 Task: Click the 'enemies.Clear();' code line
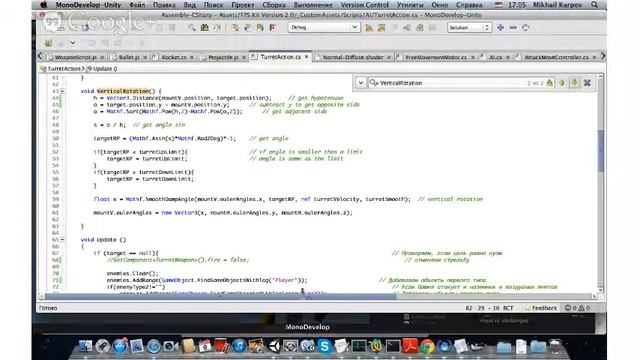tap(132, 273)
